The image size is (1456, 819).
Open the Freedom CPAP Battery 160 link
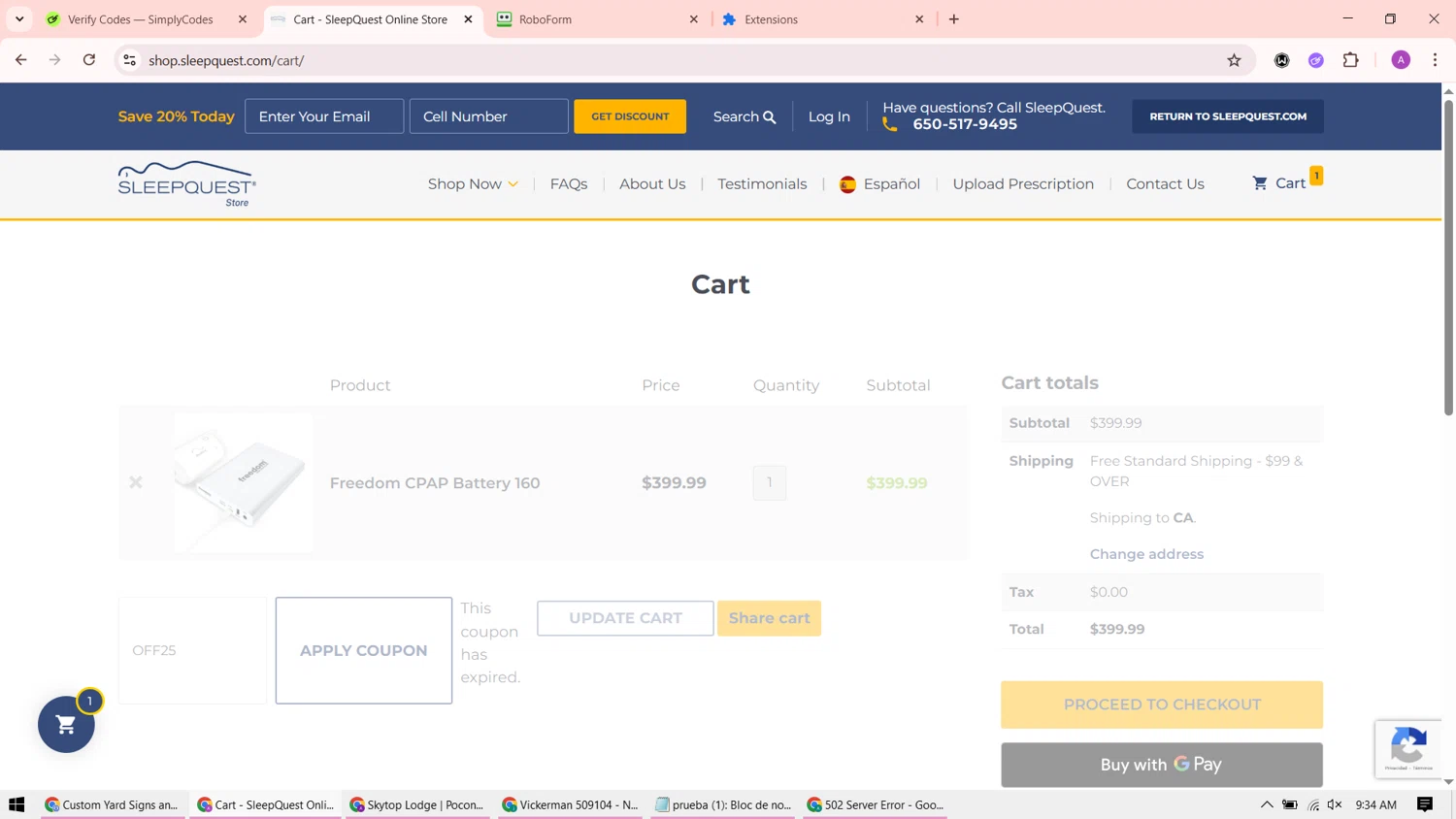coord(435,483)
